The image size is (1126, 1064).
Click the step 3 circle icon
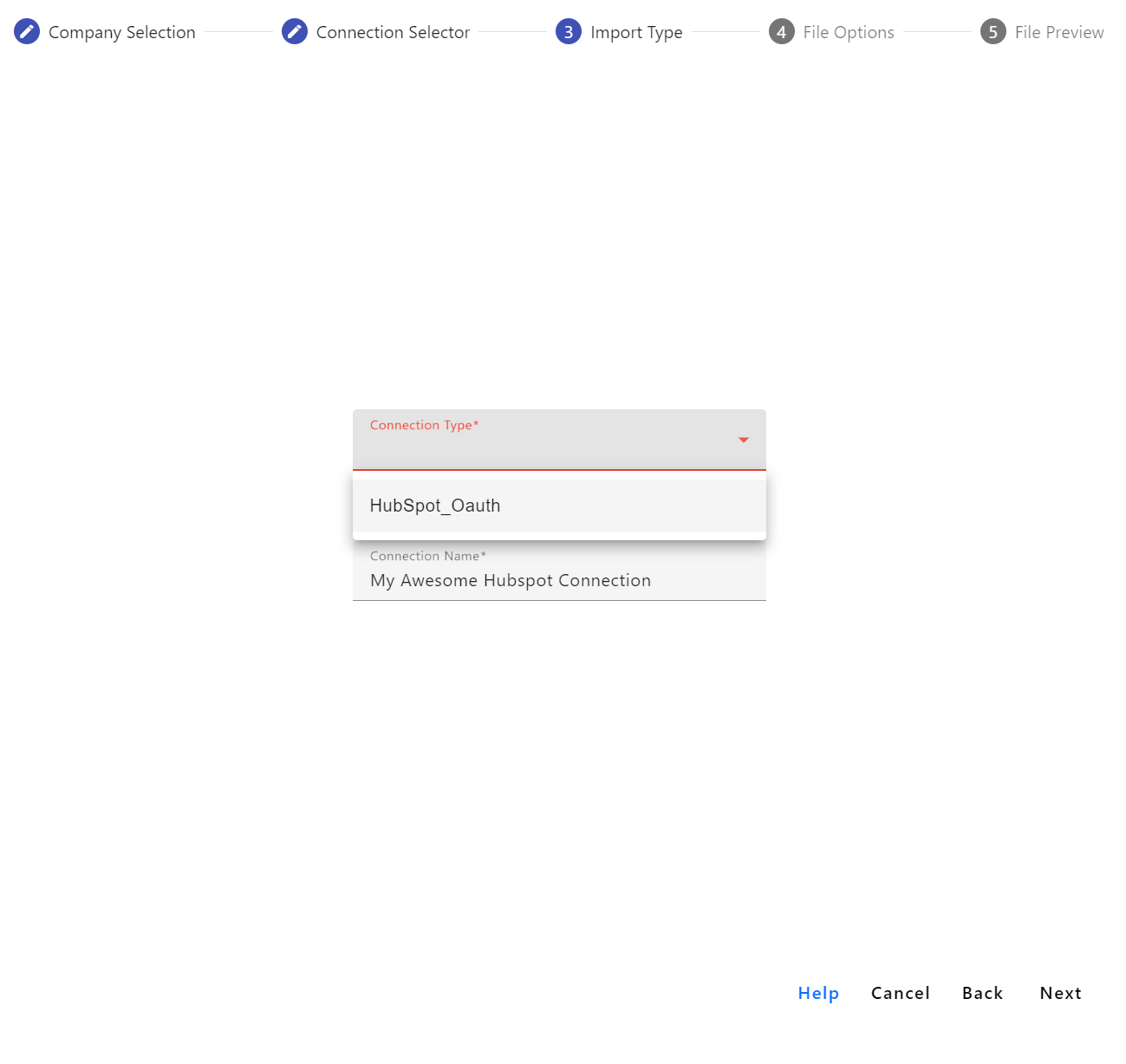569,32
